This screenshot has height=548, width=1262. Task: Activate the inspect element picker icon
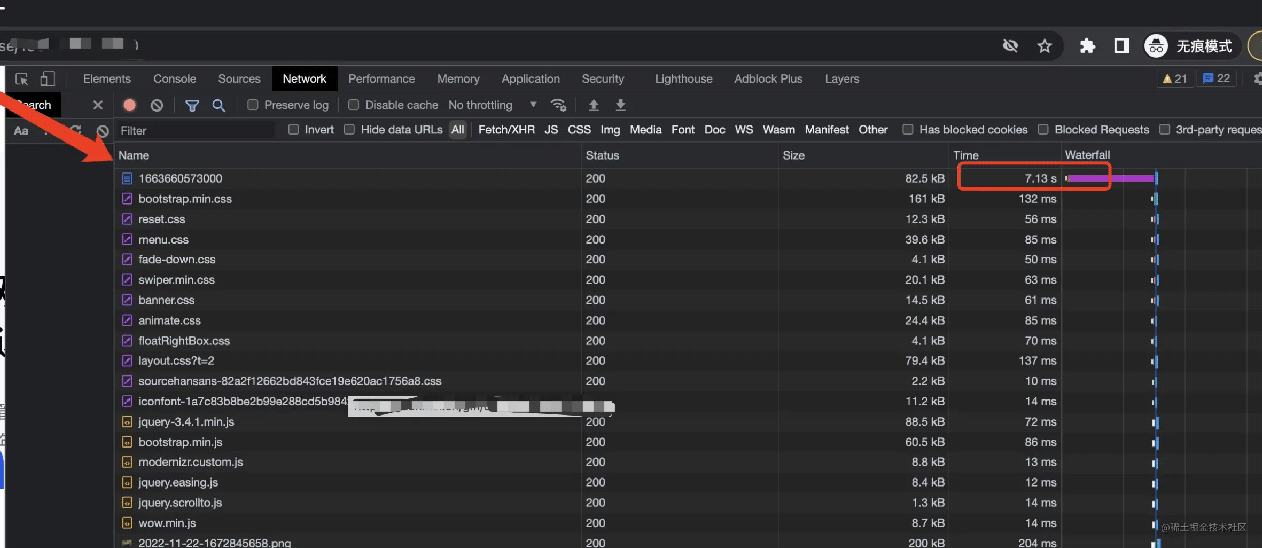point(22,79)
